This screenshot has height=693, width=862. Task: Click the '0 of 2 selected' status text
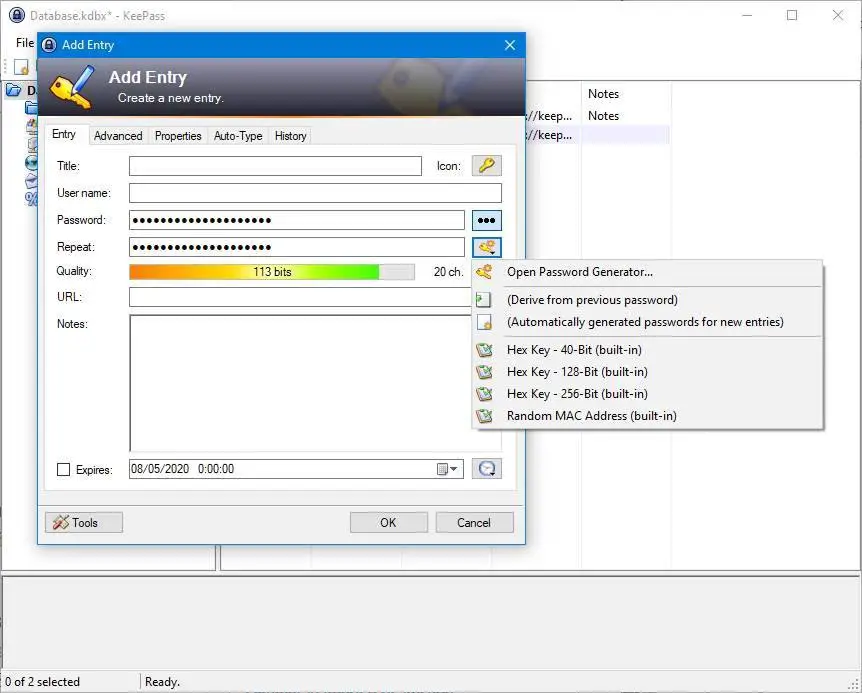42,681
